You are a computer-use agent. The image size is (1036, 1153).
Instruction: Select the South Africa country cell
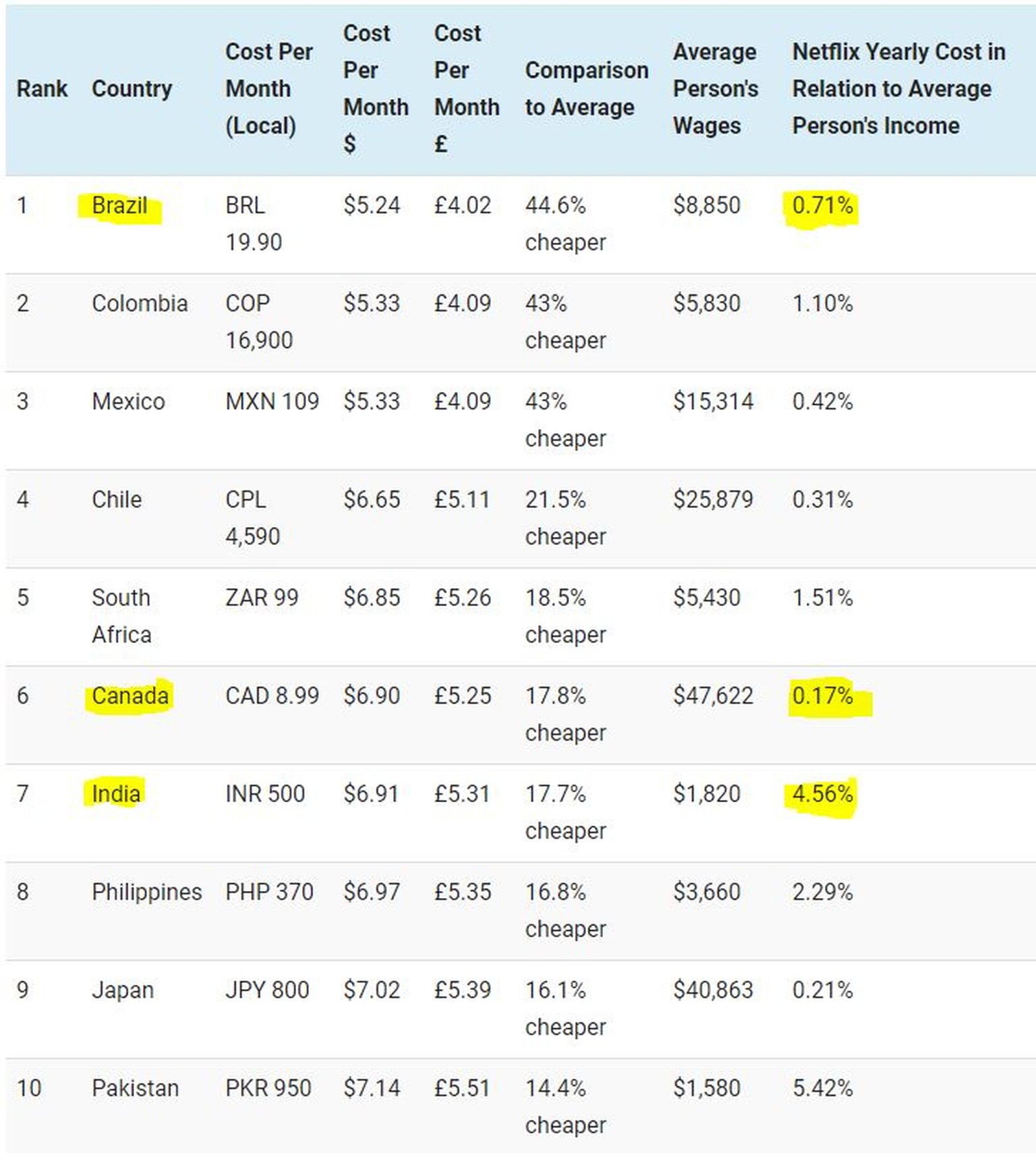point(121,615)
